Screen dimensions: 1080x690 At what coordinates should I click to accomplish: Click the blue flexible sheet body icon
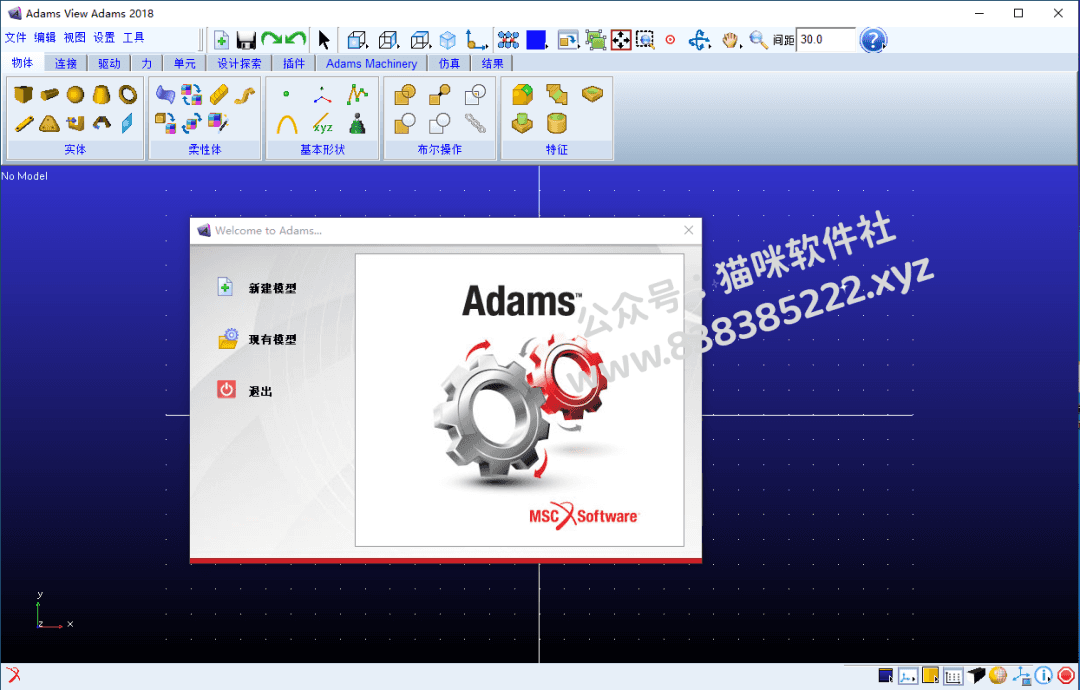point(165,94)
